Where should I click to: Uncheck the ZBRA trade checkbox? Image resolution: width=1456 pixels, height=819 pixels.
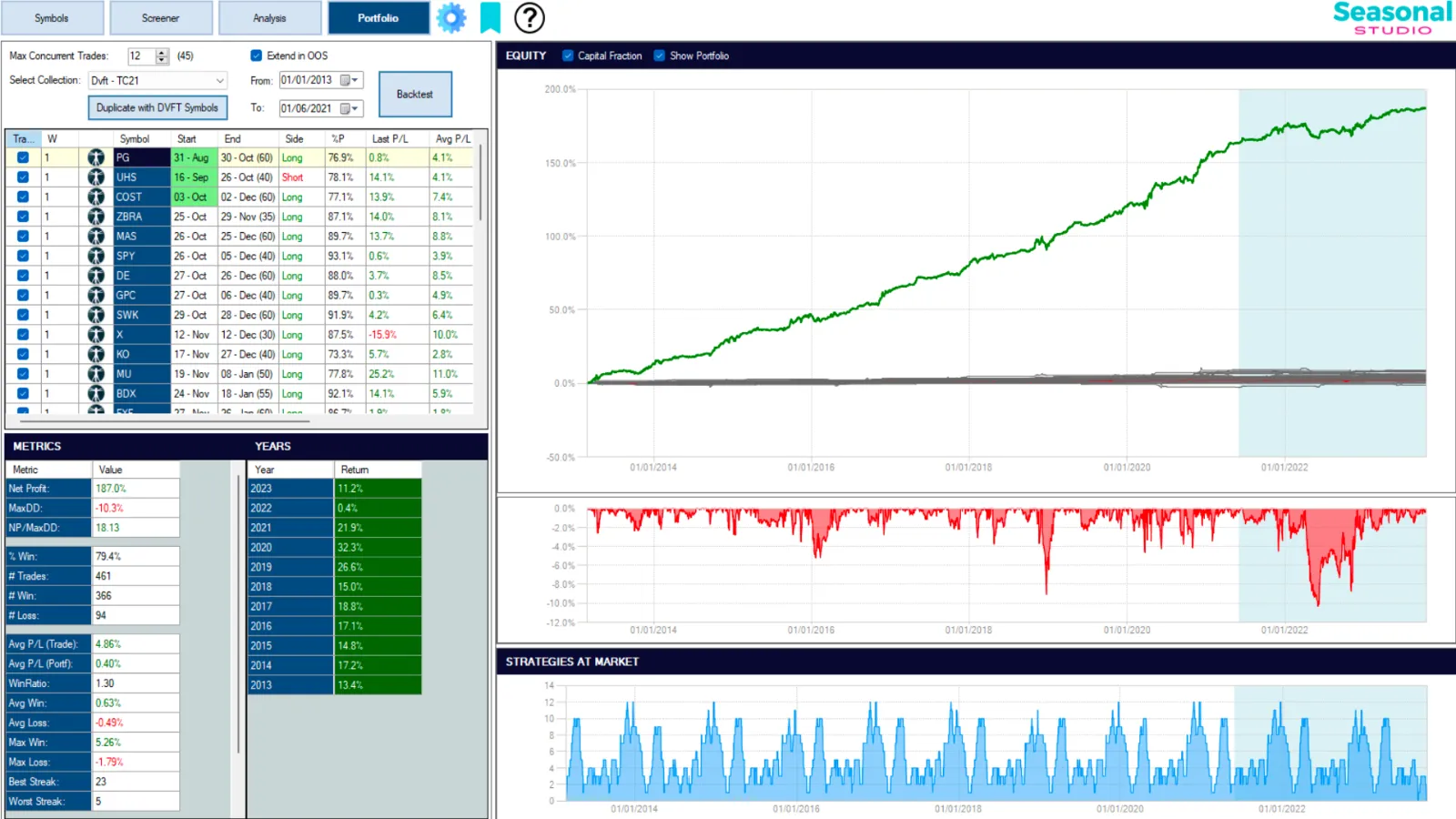tap(23, 217)
